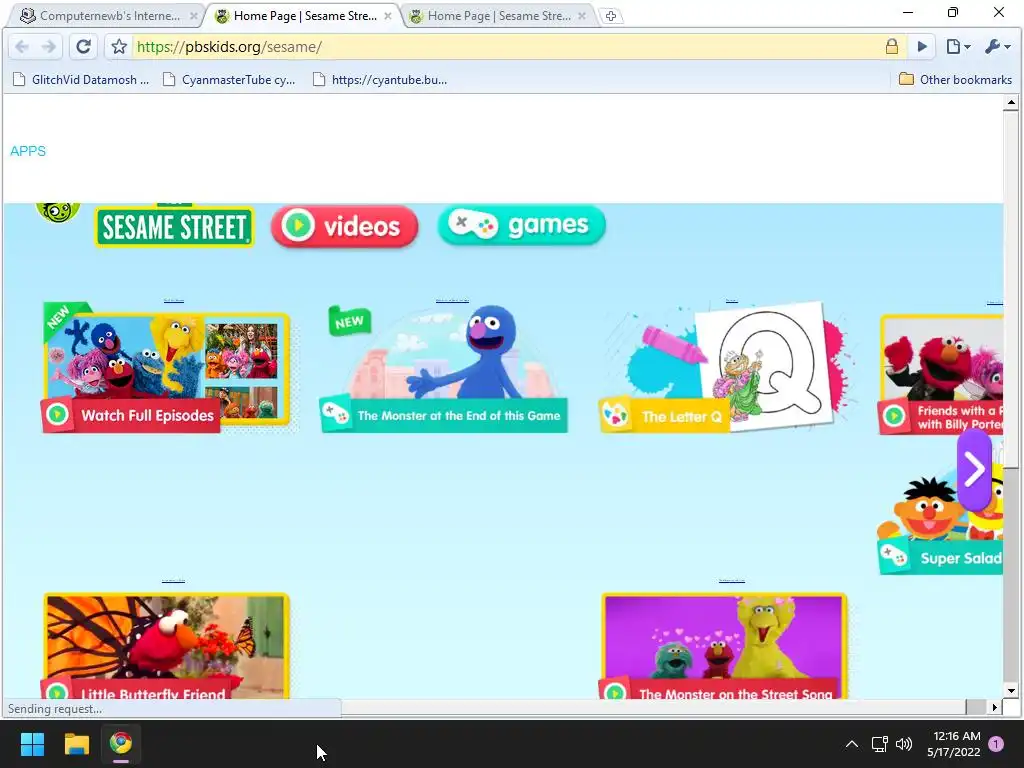1024x768 pixels.
Task: Open the clock showing 12:16 AM
Action: (x=954, y=744)
